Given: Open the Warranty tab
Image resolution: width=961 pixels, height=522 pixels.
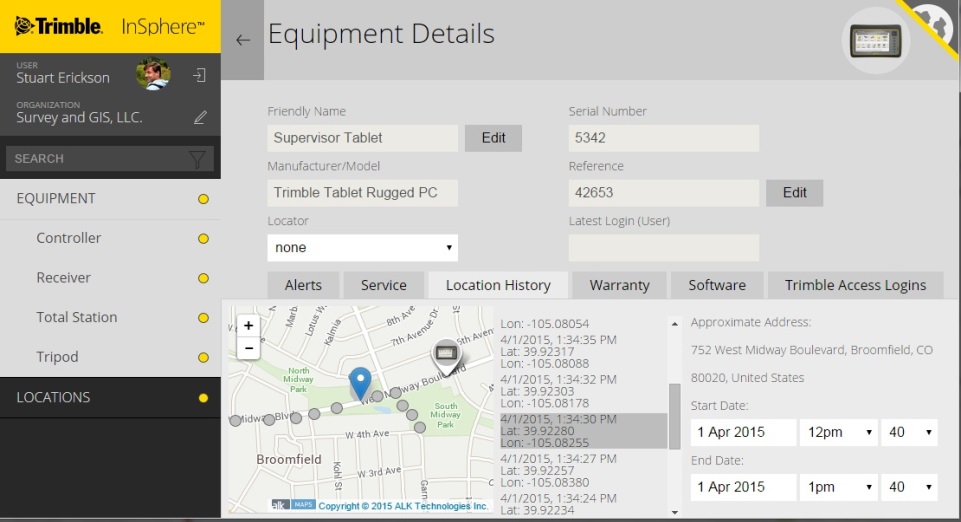Looking at the screenshot, I should [x=619, y=286].
